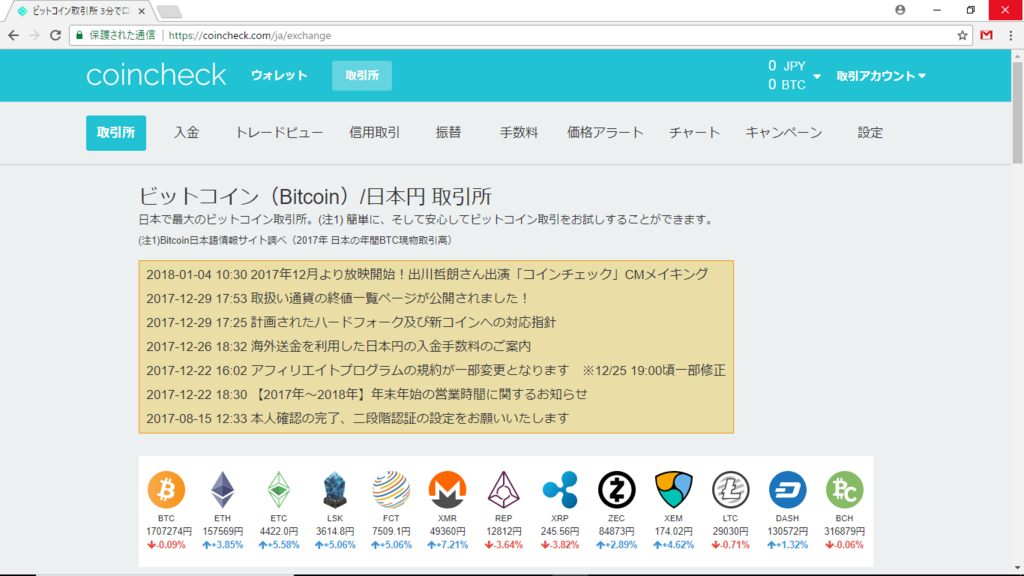This screenshot has height=576, width=1024.
Task: Open 2017-12-22 18:30 年末年始 営業時間 news
Action: click(367, 394)
